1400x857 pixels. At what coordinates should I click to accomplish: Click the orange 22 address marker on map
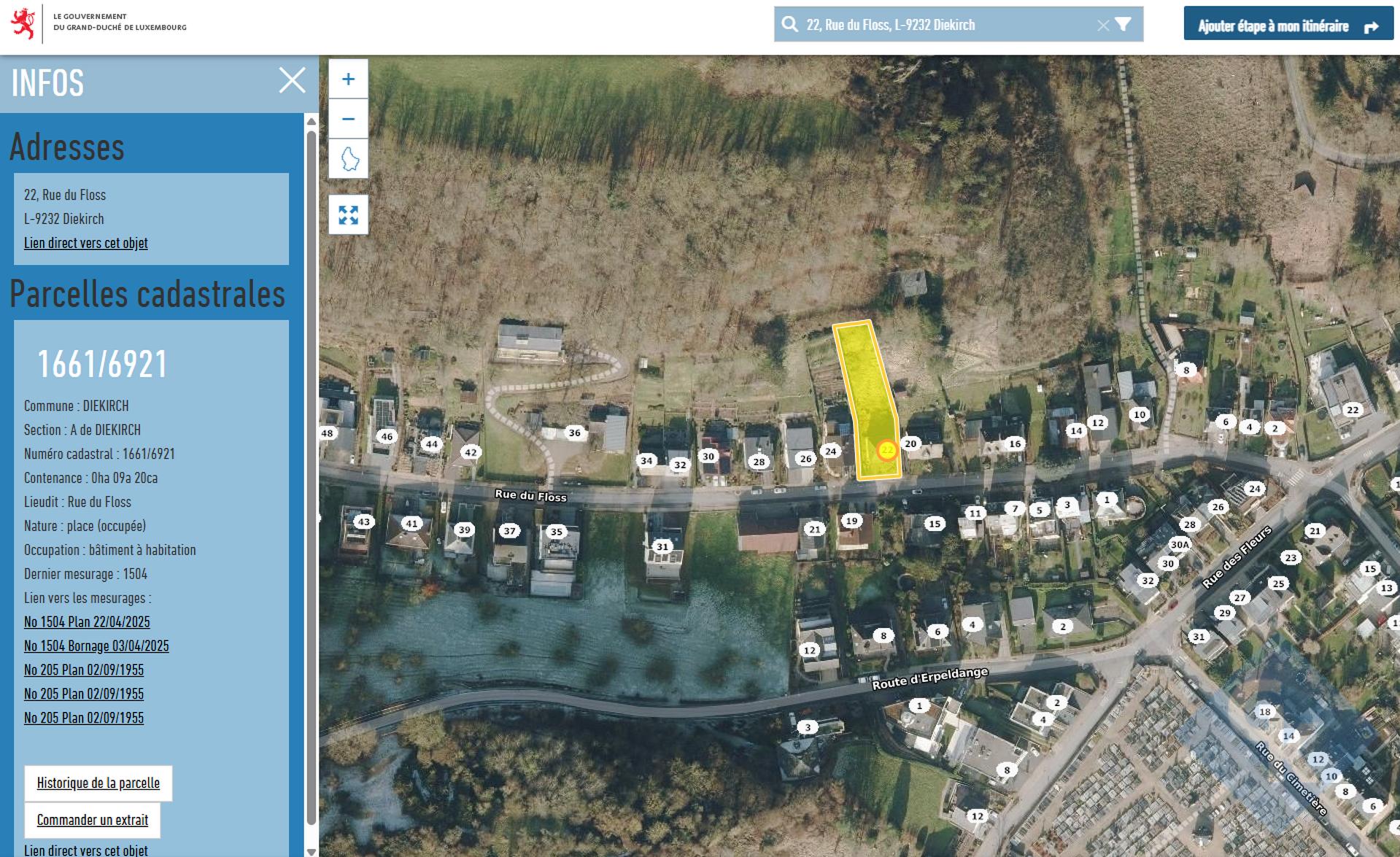click(x=887, y=451)
